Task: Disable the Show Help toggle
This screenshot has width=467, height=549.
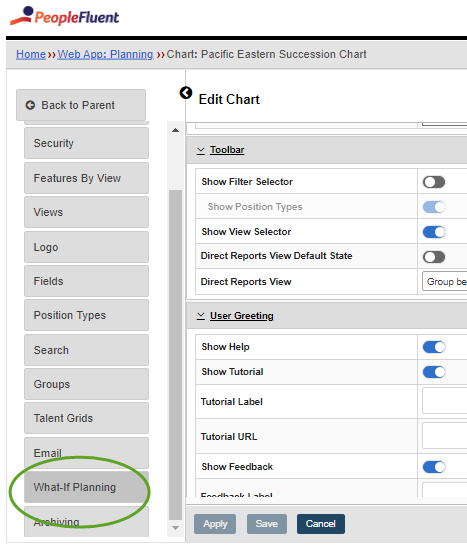Action: pos(434,347)
